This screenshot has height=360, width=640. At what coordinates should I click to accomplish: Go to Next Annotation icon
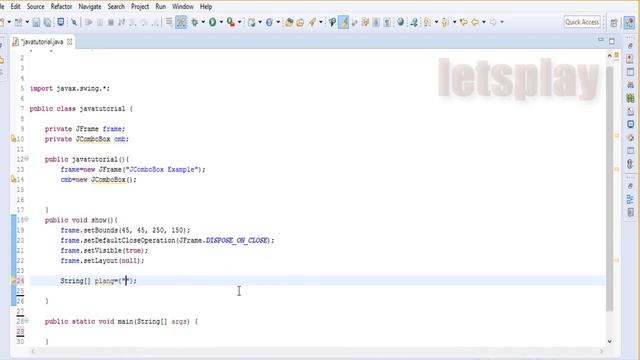point(427,22)
